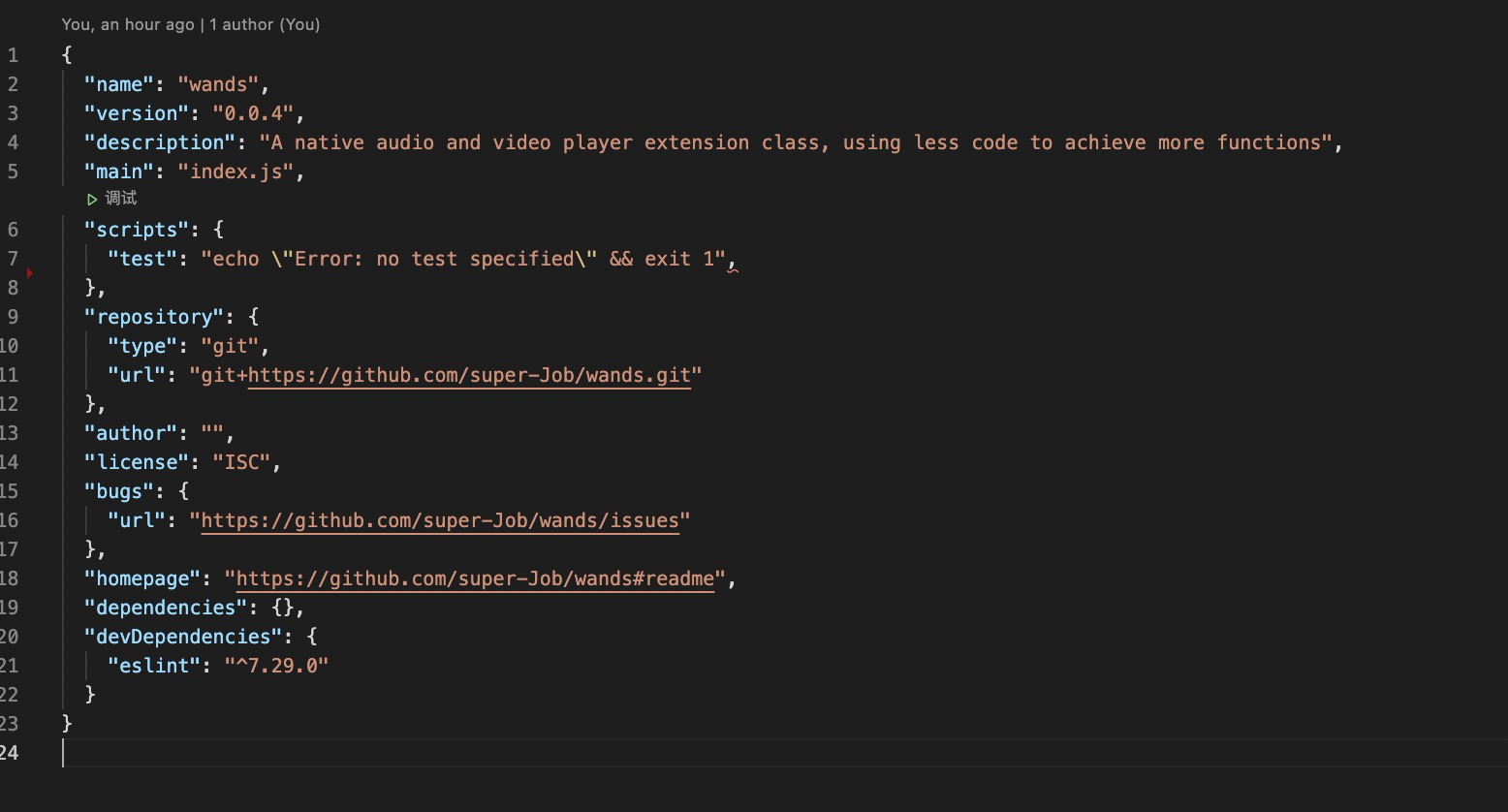Click the "wands" name value

pyautogui.click(x=218, y=84)
